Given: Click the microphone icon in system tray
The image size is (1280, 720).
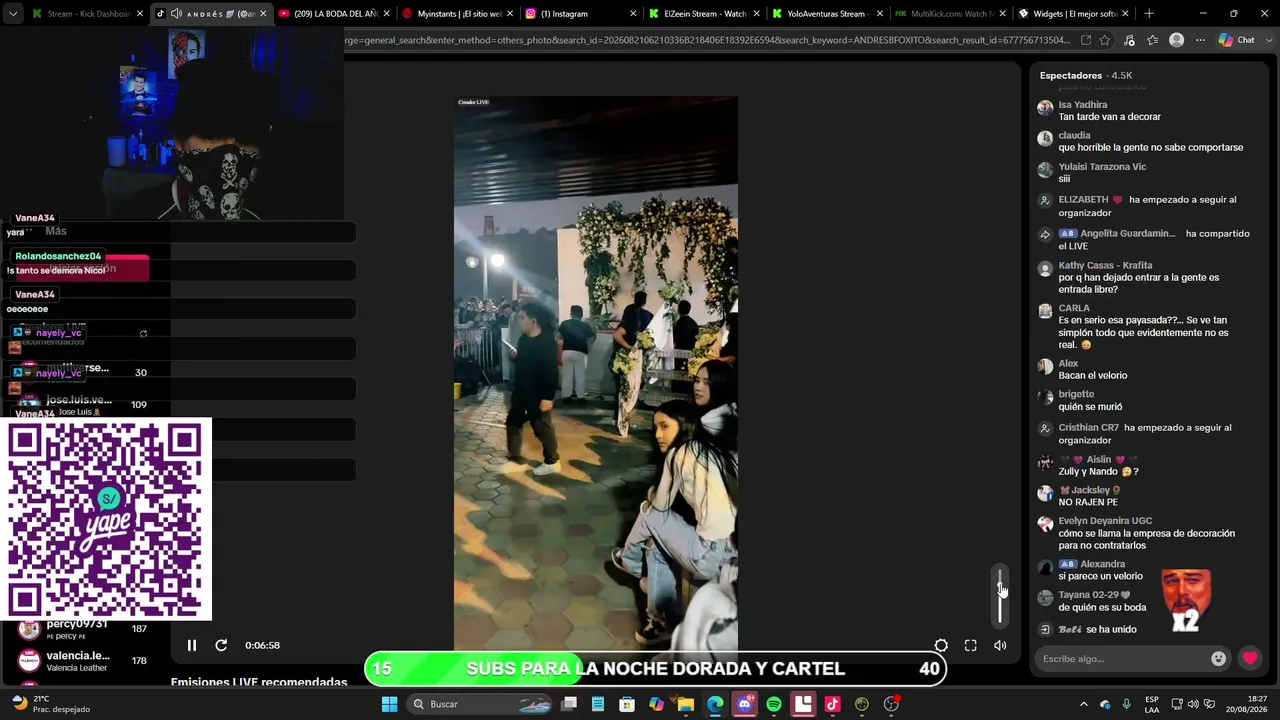Looking at the screenshot, I should point(1126,704).
